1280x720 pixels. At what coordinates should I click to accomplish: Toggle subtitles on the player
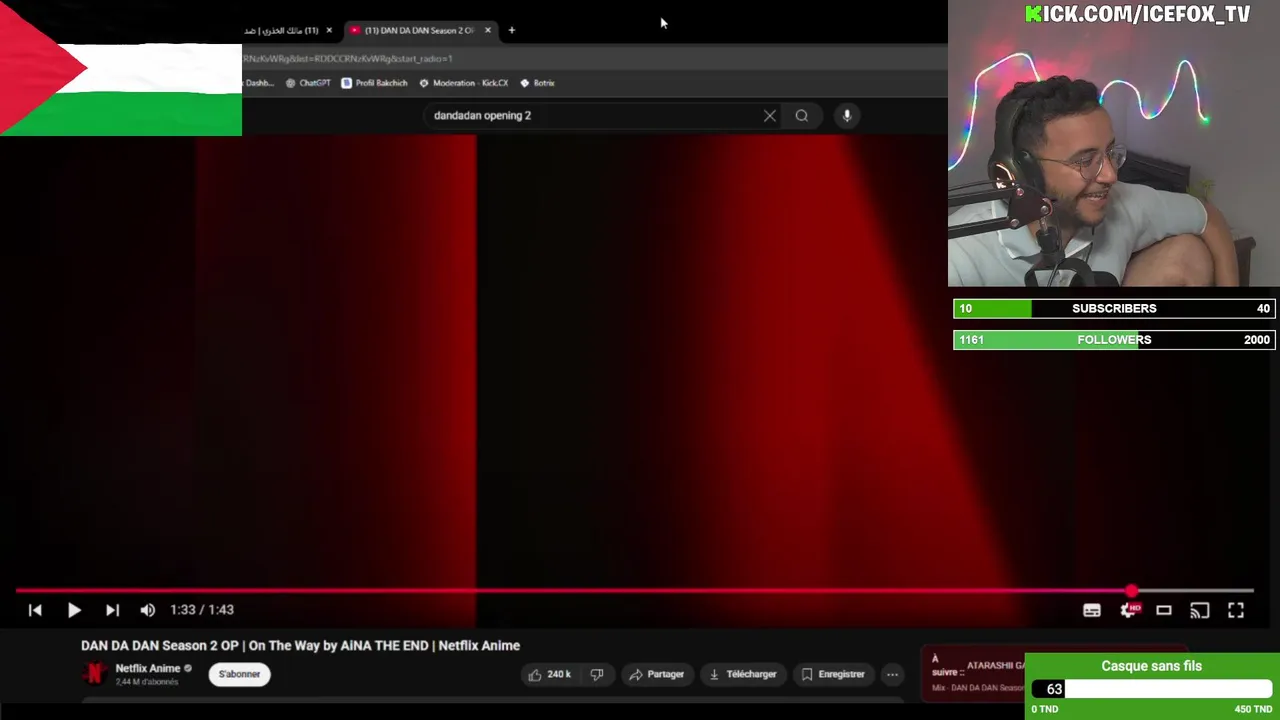[1092, 610]
